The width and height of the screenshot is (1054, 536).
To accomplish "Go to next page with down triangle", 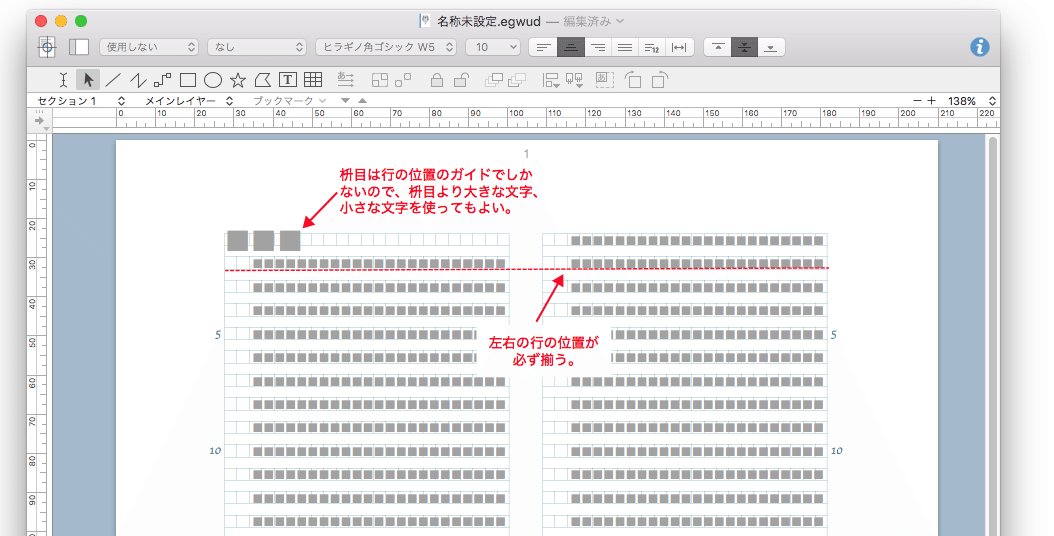I will pyautogui.click(x=346, y=101).
